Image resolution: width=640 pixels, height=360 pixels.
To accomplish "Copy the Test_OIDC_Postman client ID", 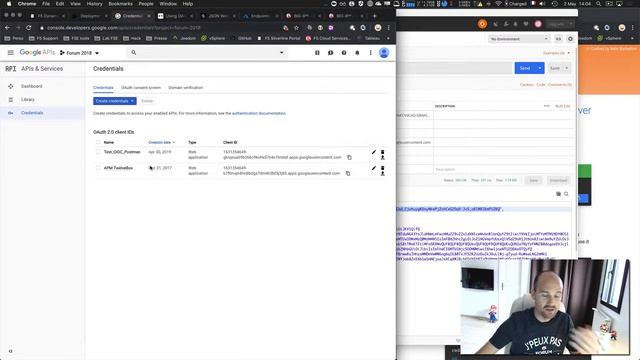I will click(x=349, y=157).
